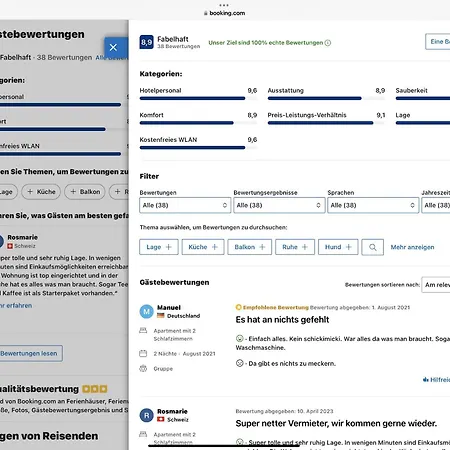This screenshot has width=450, height=450.
Task: Click Bewertung abgegeben 10. April 2023 text
Action: click(x=284, y=411)
